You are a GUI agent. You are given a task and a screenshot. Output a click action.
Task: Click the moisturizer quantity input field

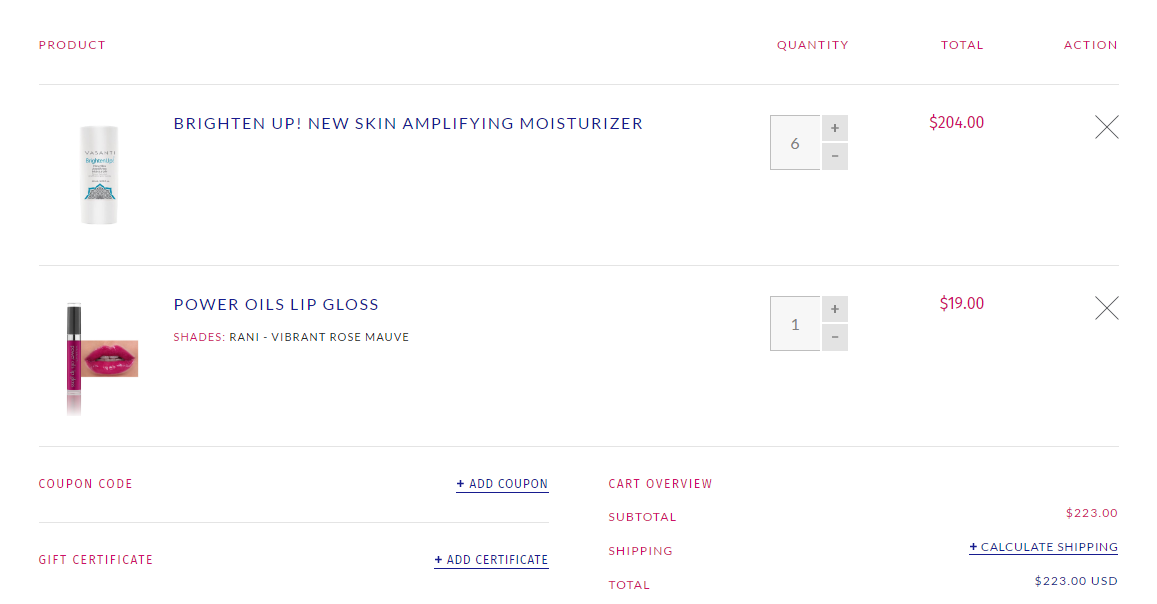coord(795,143)
